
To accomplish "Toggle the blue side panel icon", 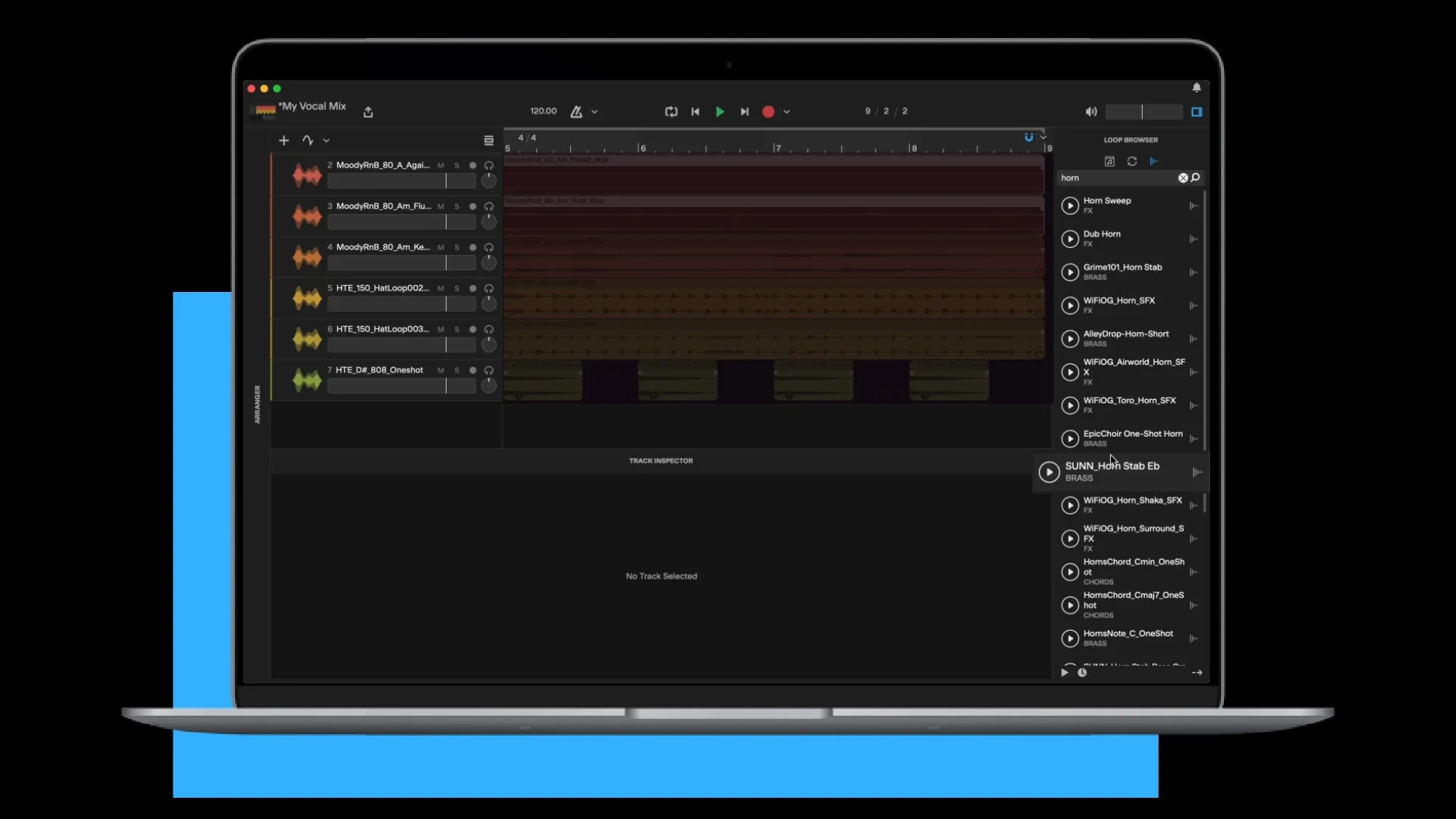I will pos(1197,111).
